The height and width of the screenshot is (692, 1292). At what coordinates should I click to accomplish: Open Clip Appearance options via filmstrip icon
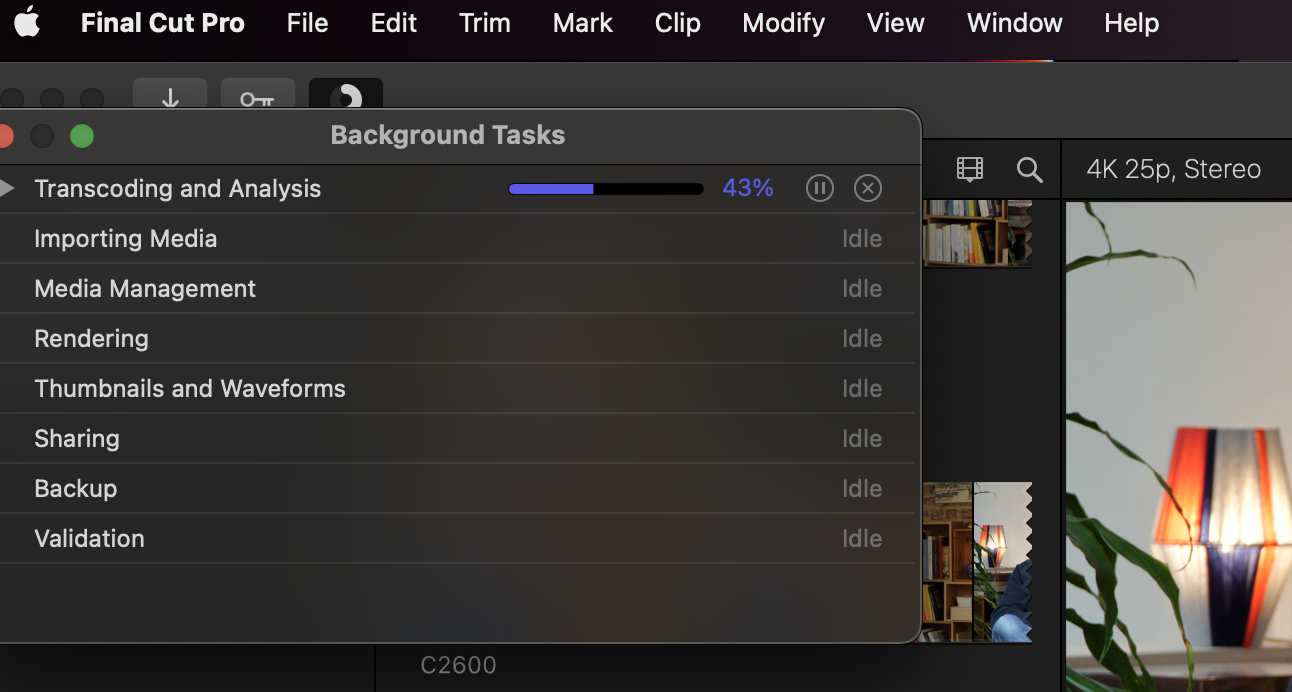pos(969,169)
